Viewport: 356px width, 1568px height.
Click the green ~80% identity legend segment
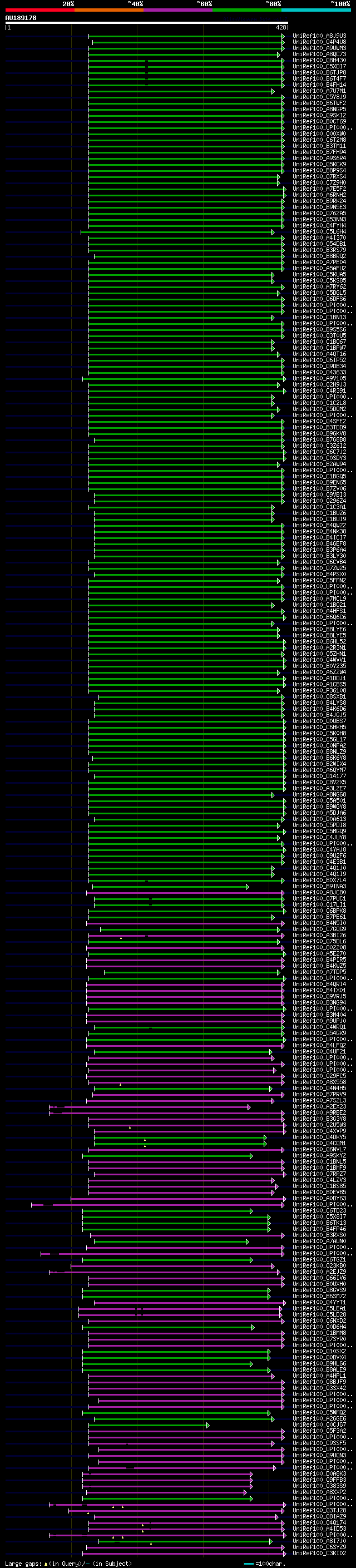(247, 10)
